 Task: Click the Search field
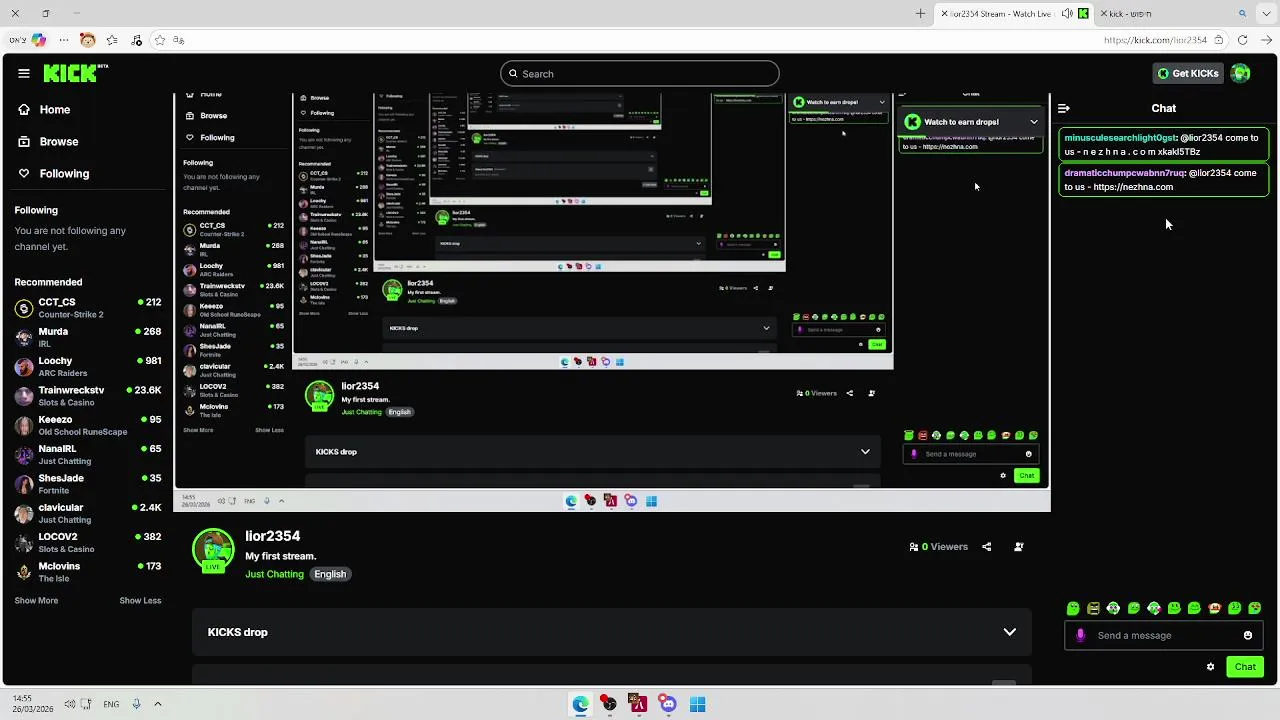[x=640, y=73]
